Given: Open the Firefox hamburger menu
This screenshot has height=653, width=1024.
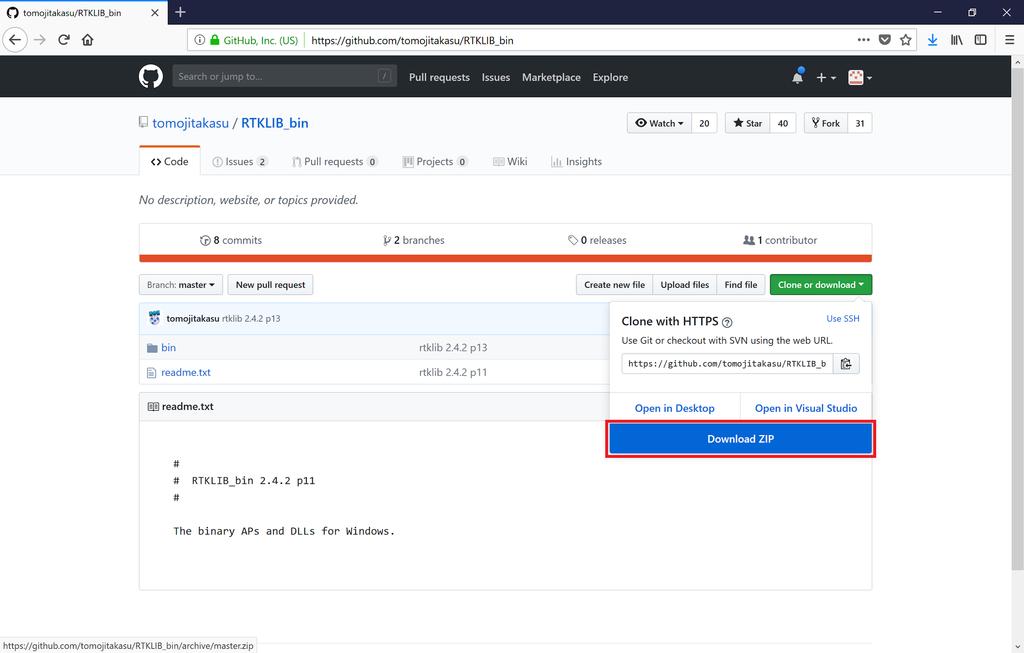Looking at the screenshot, I should click(1009, 40).
